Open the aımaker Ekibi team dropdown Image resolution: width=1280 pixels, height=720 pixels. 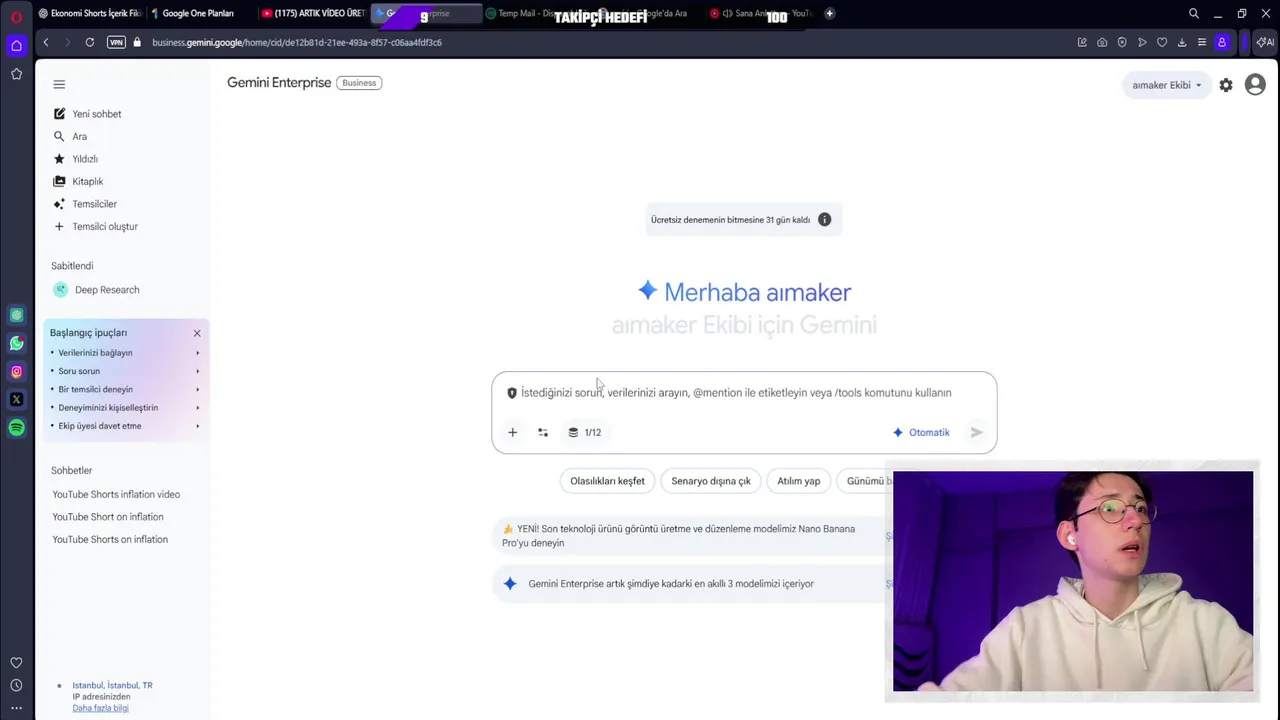click(1167, 85)
